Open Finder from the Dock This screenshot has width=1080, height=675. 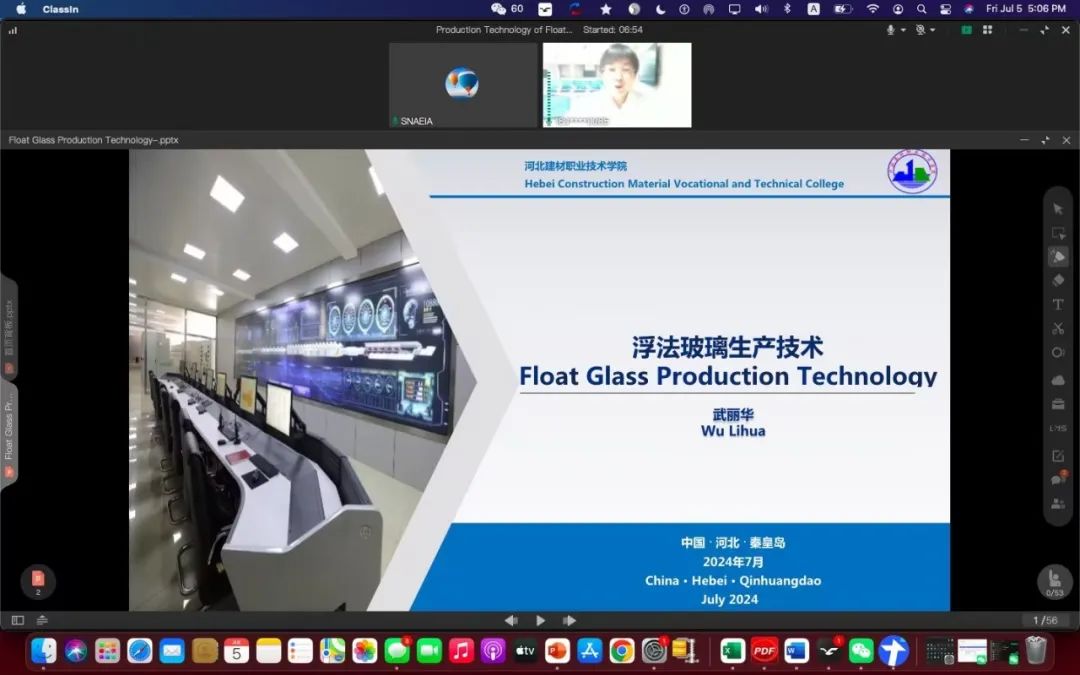[x=43, y=650]
